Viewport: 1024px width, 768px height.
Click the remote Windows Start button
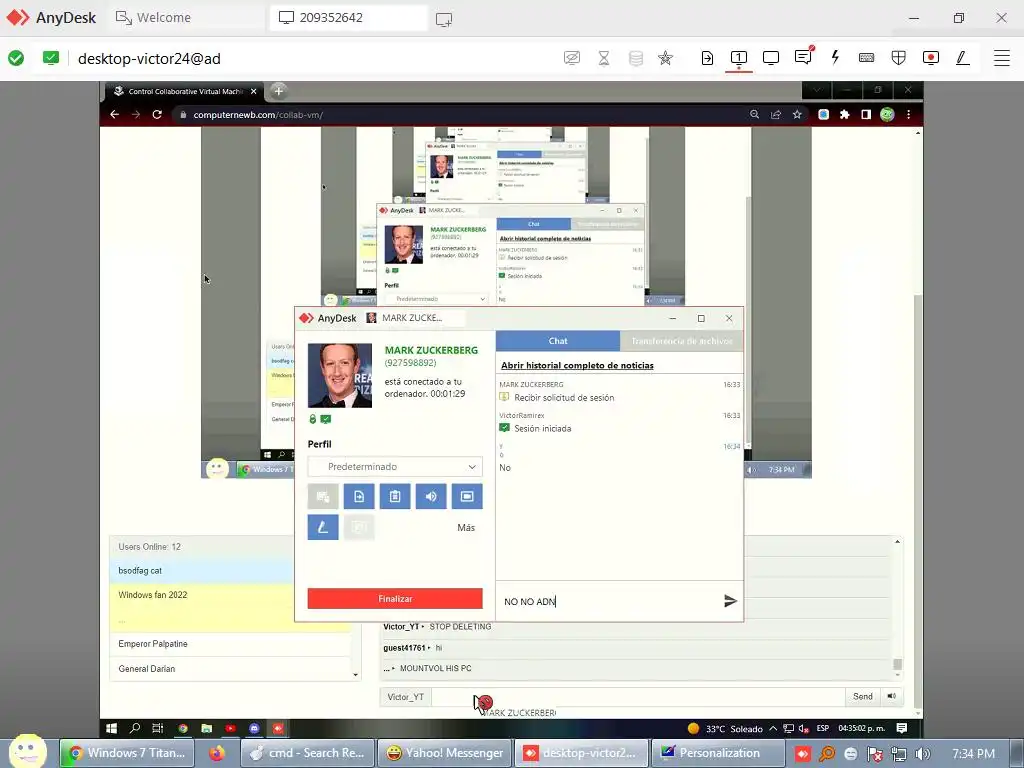(x=112, y=728)
